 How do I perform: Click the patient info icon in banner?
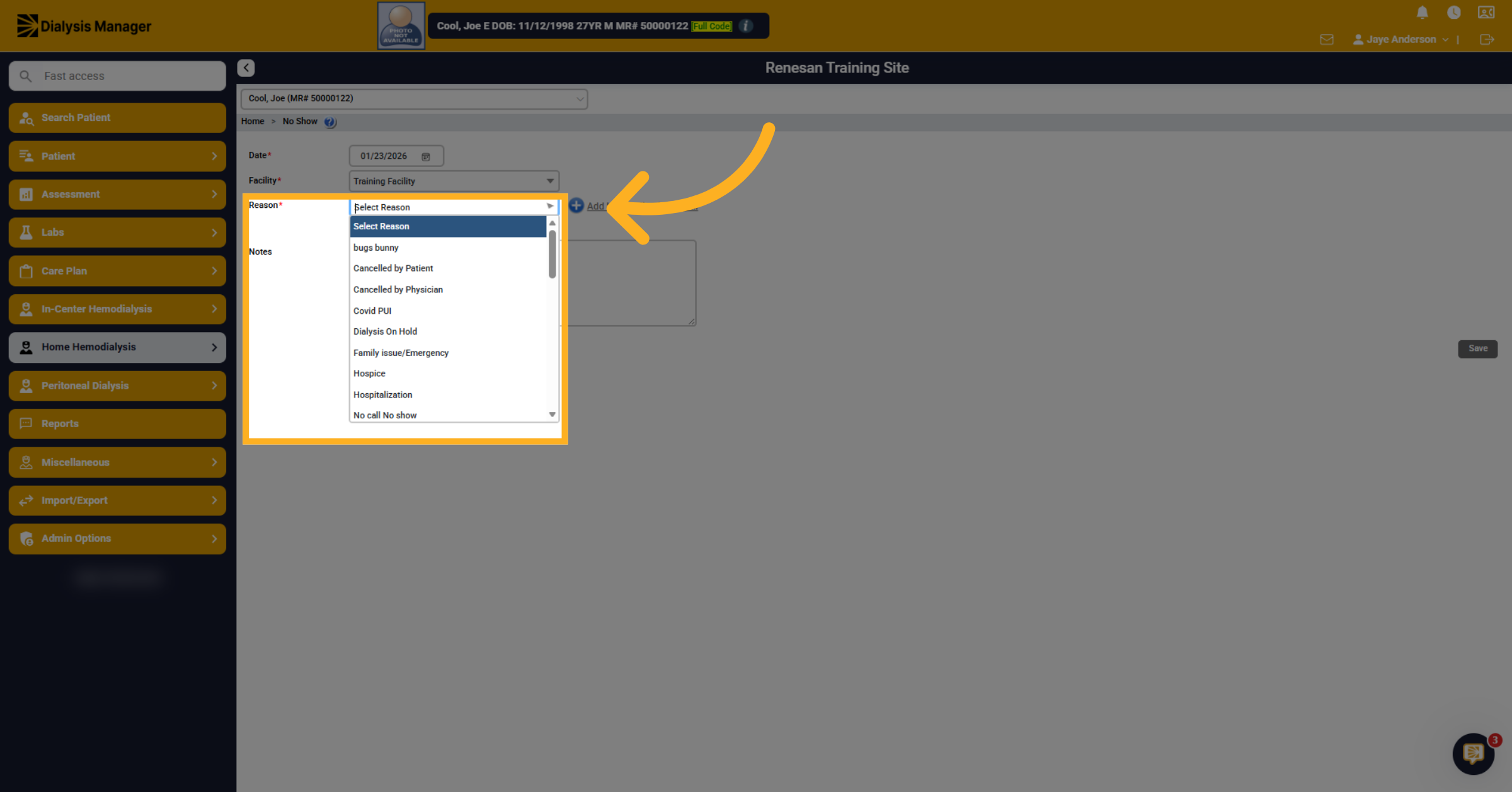tap(746, 26)
